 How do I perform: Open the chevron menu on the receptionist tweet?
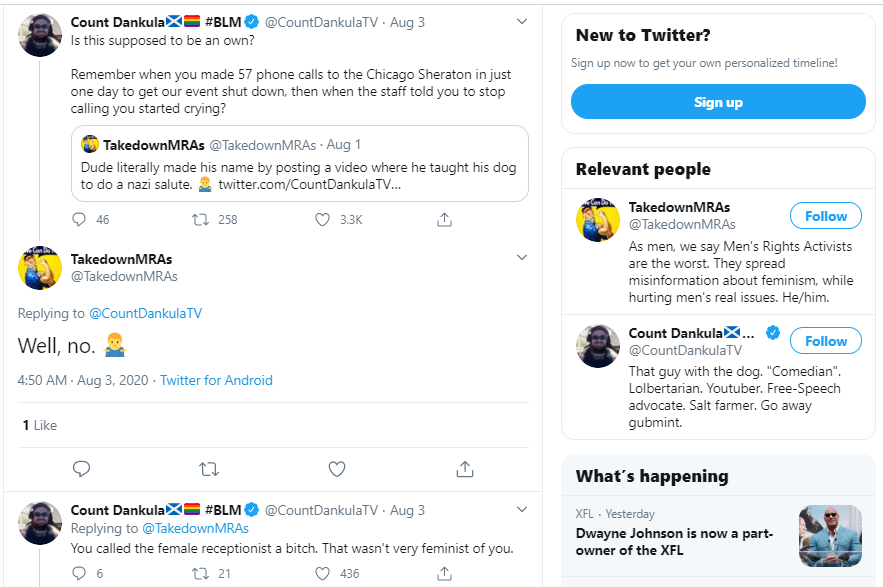[522, 509]
